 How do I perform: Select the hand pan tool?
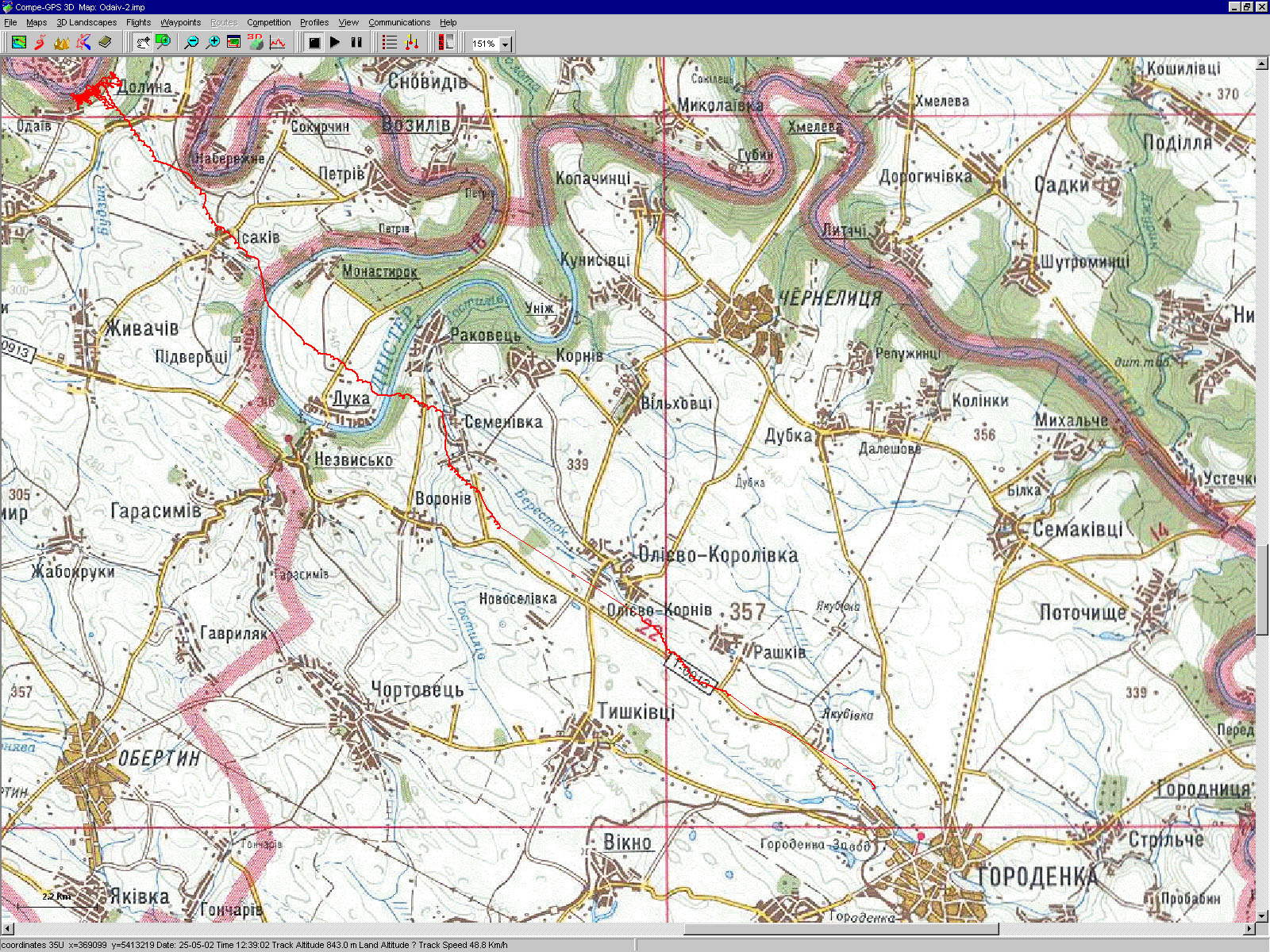click(143, 43)
